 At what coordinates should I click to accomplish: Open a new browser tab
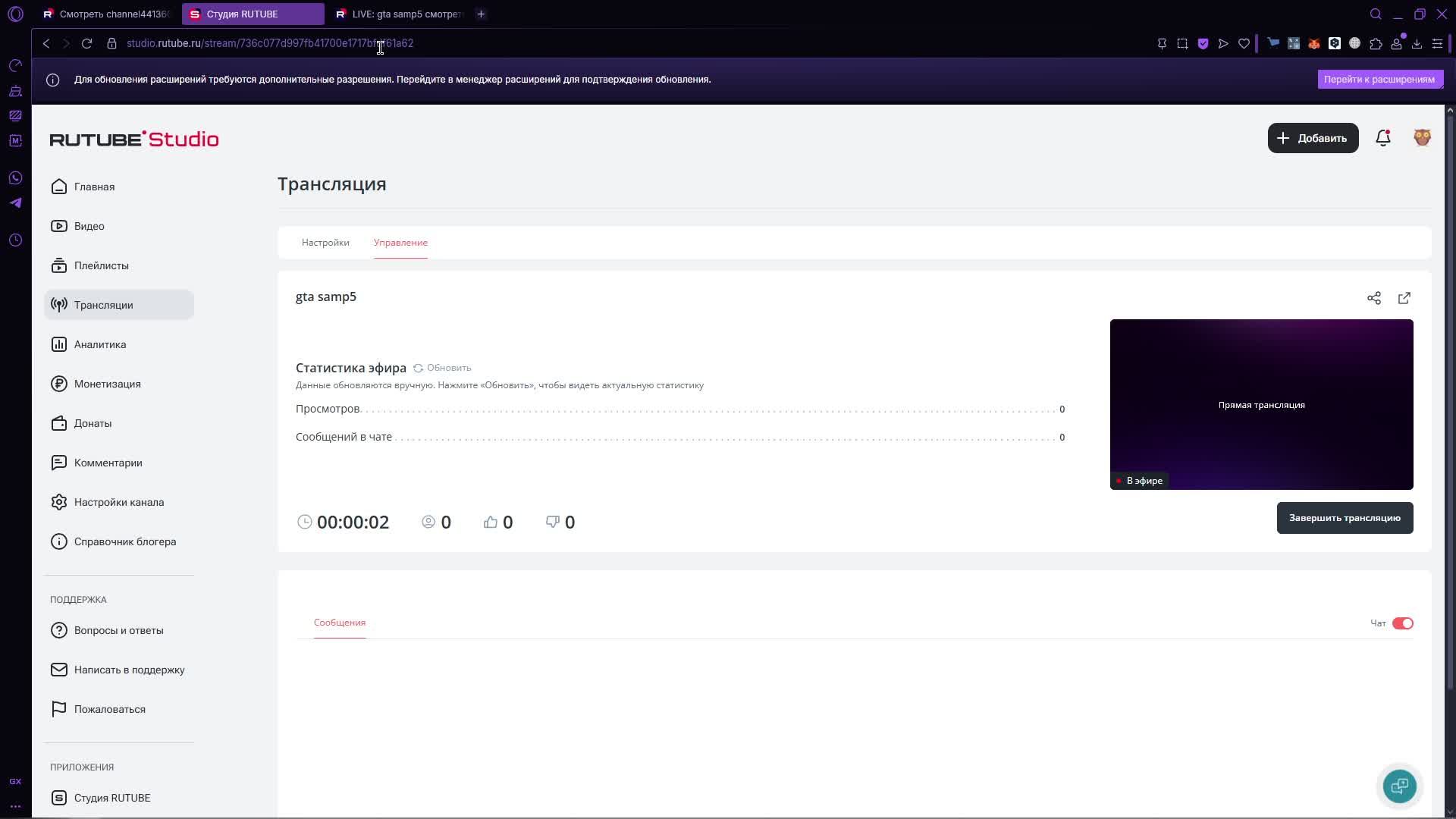point(481,14)
